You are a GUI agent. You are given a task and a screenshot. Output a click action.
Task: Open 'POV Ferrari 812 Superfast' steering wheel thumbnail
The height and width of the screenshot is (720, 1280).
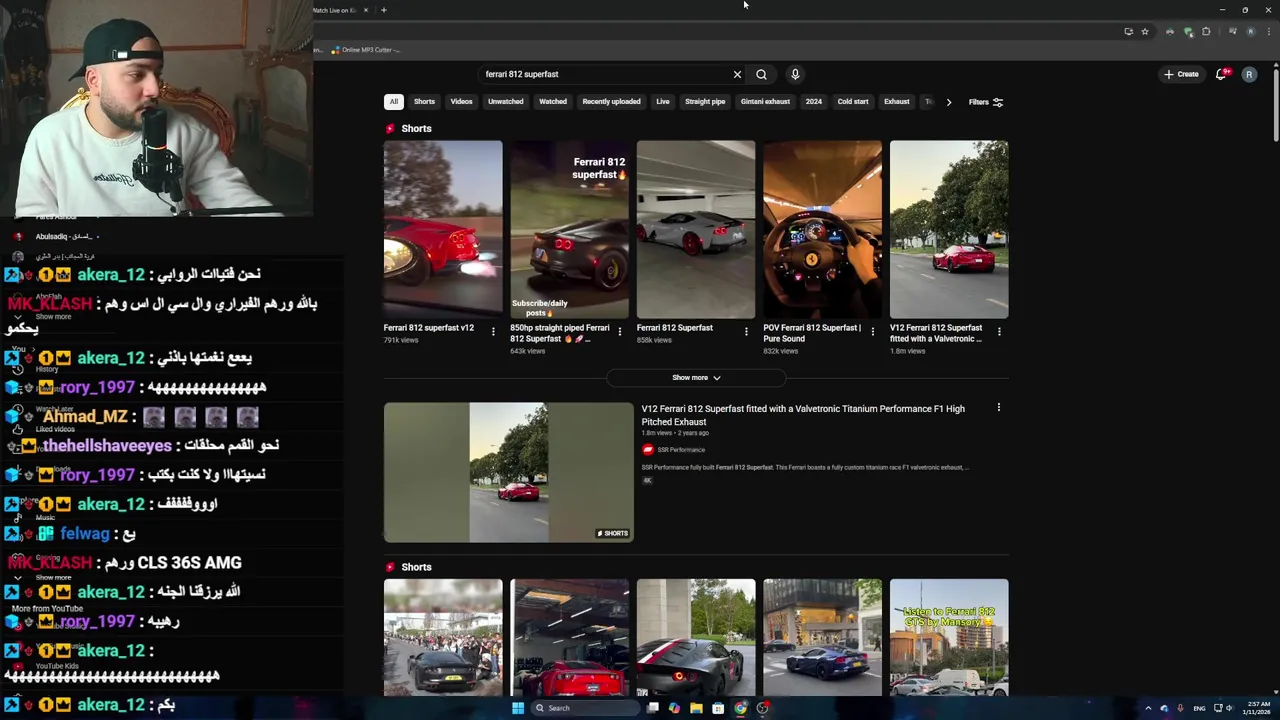(x=822, y=229)
